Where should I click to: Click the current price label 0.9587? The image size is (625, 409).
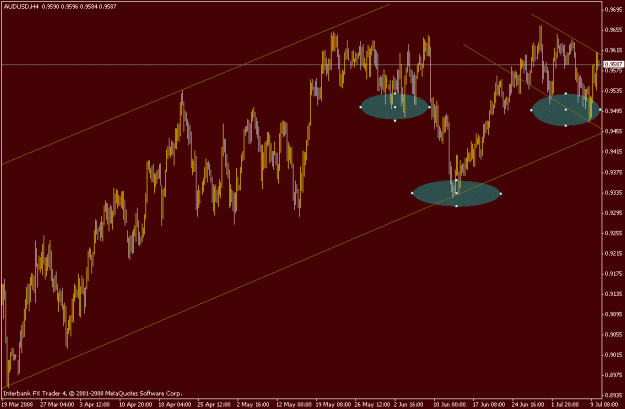[x=614, y=64]
